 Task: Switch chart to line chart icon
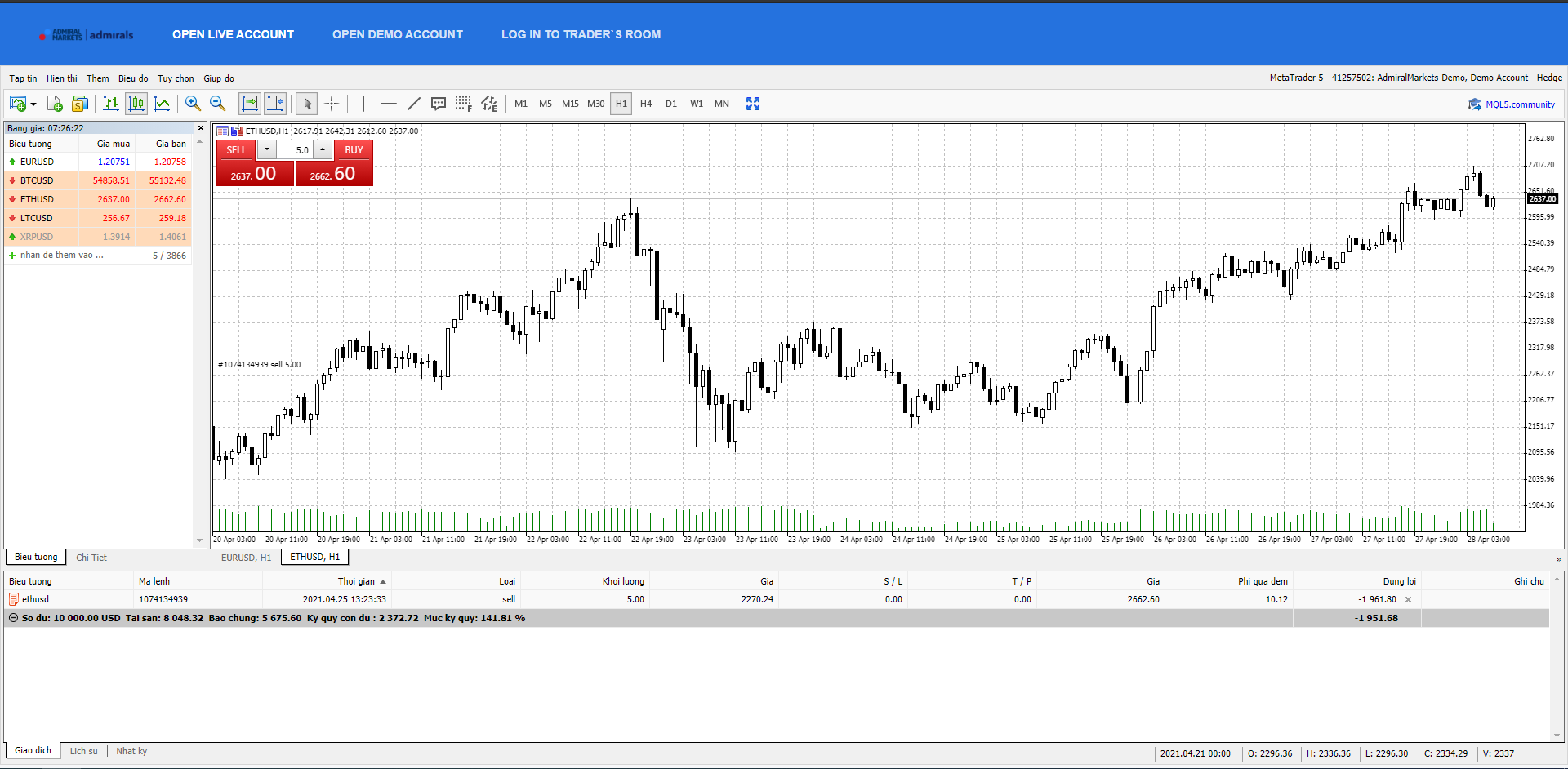(163, 104)
